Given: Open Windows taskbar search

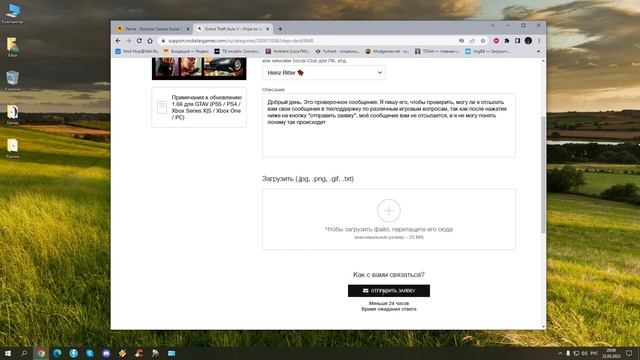Looking at the screenshot, I should tap(24, 353).
